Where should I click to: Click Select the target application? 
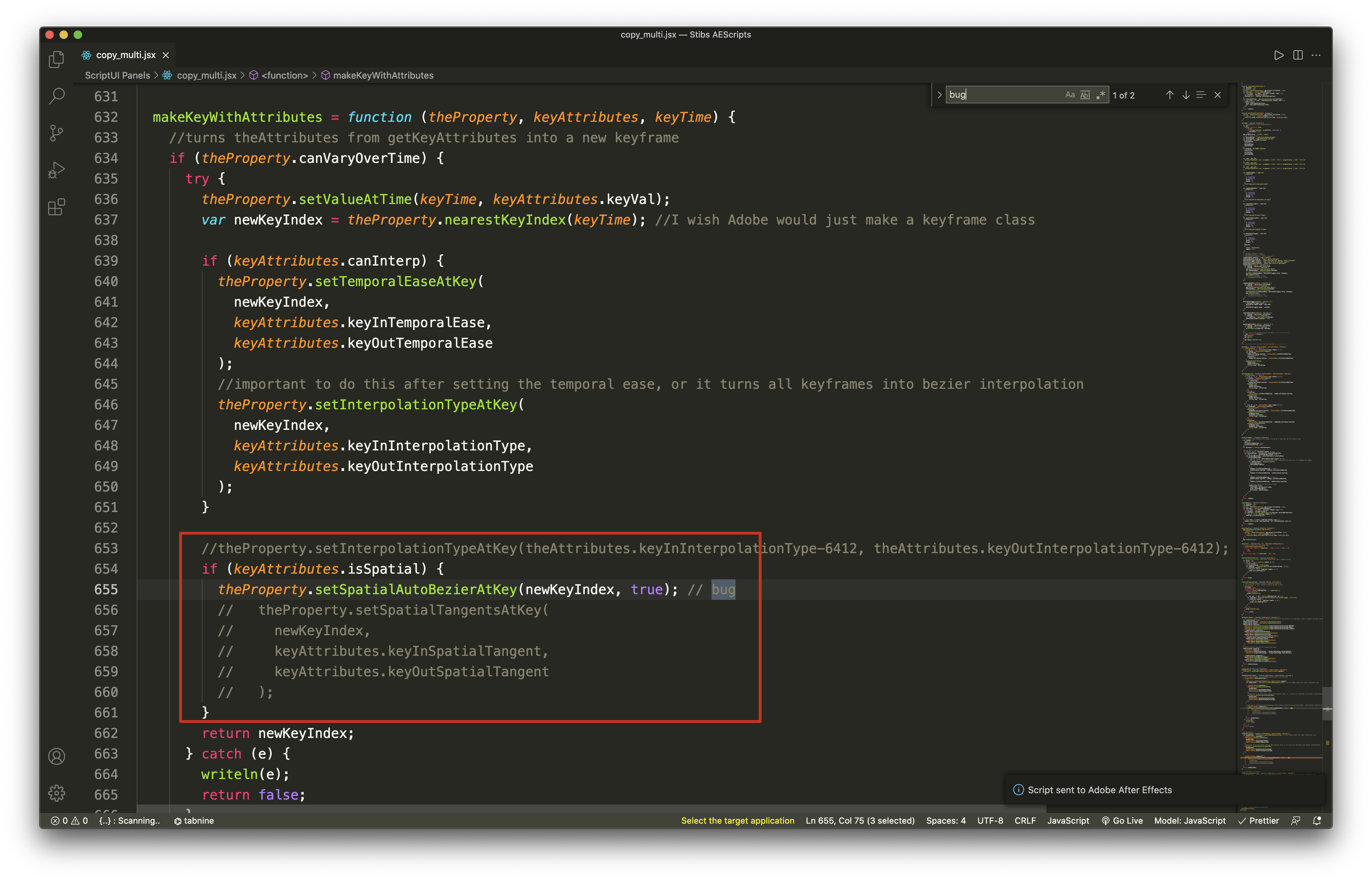pyautogui.click(x=737, y=820)
